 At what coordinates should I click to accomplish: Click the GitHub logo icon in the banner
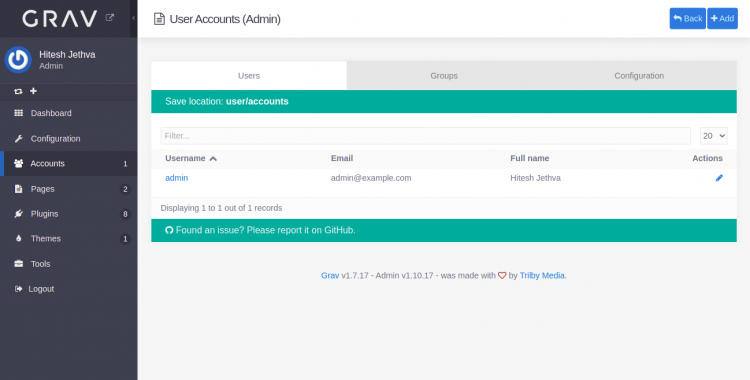pos(169,230)
